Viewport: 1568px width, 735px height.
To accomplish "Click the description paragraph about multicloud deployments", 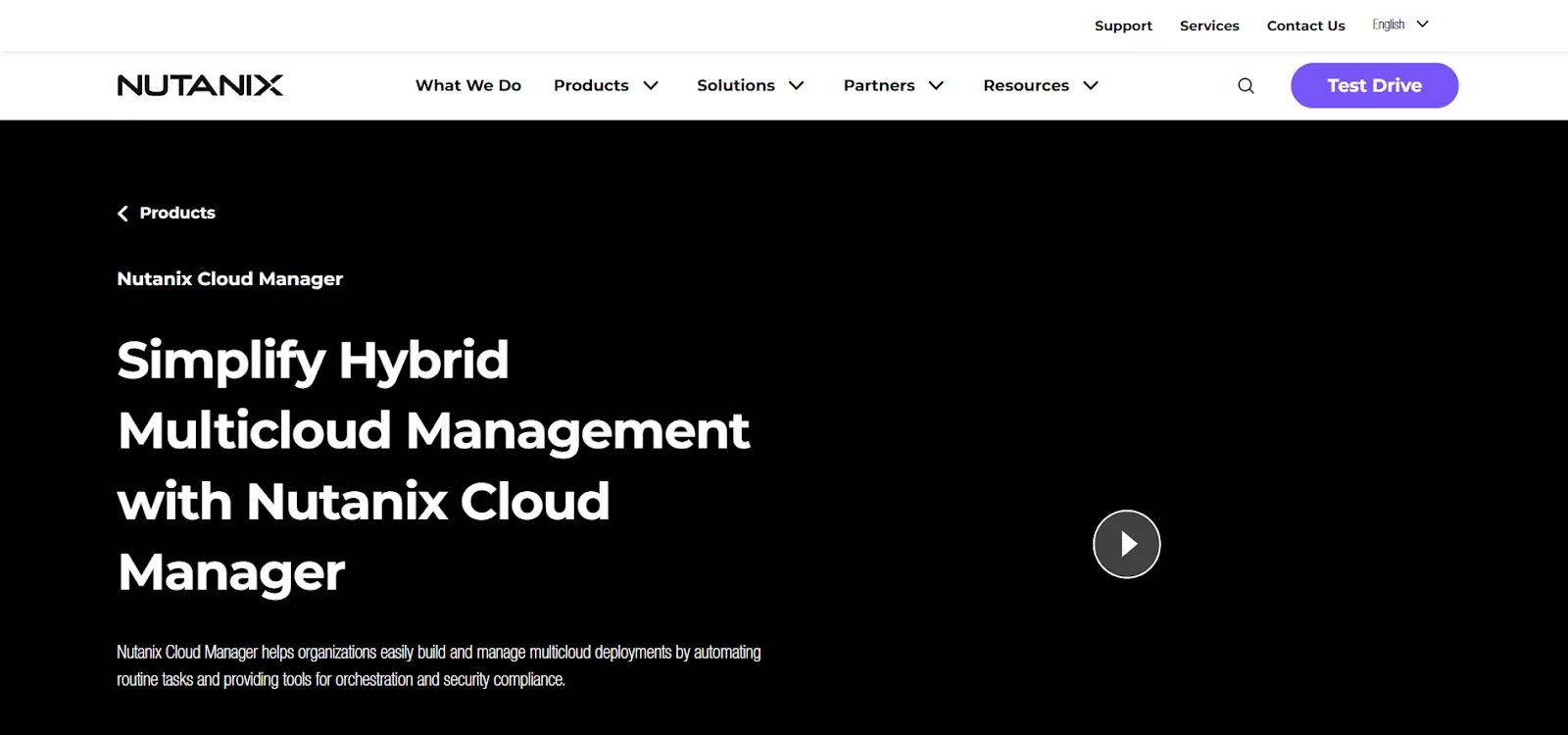I will pyautogui.click(x=439, y=665).
